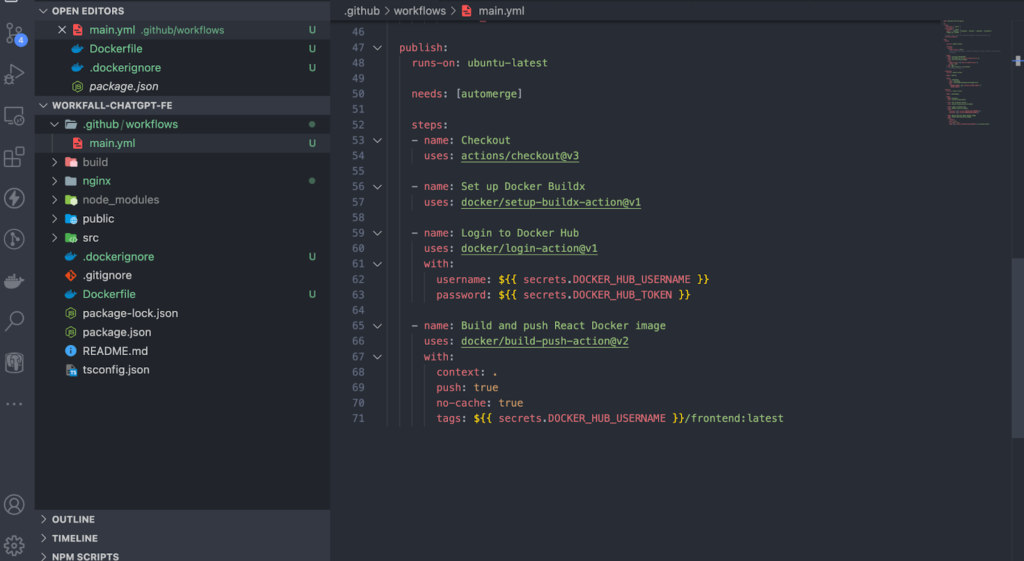The image size is (1024, 561).
Task: Open the PostgreSQL elephant activity icon
Action: pos(14,362)
